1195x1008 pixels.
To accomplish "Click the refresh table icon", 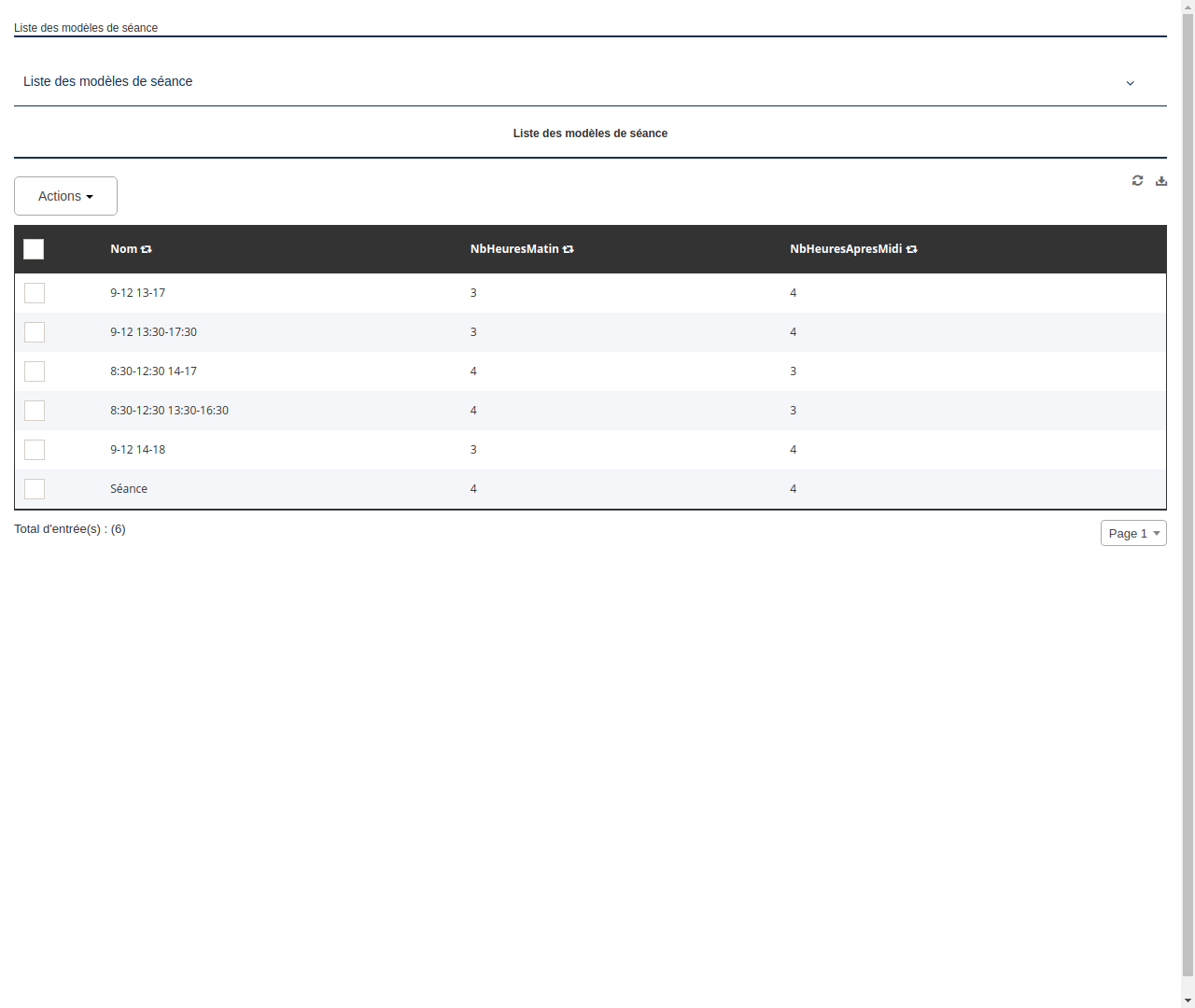I will point(1137,180).
